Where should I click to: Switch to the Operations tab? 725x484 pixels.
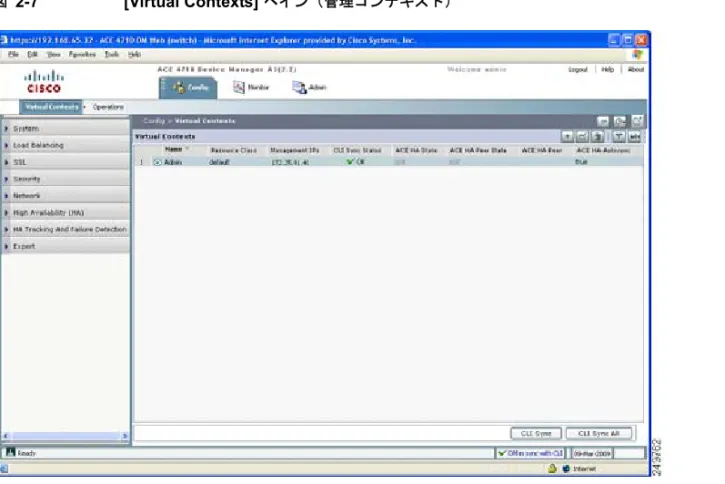[x=108, y=107]
